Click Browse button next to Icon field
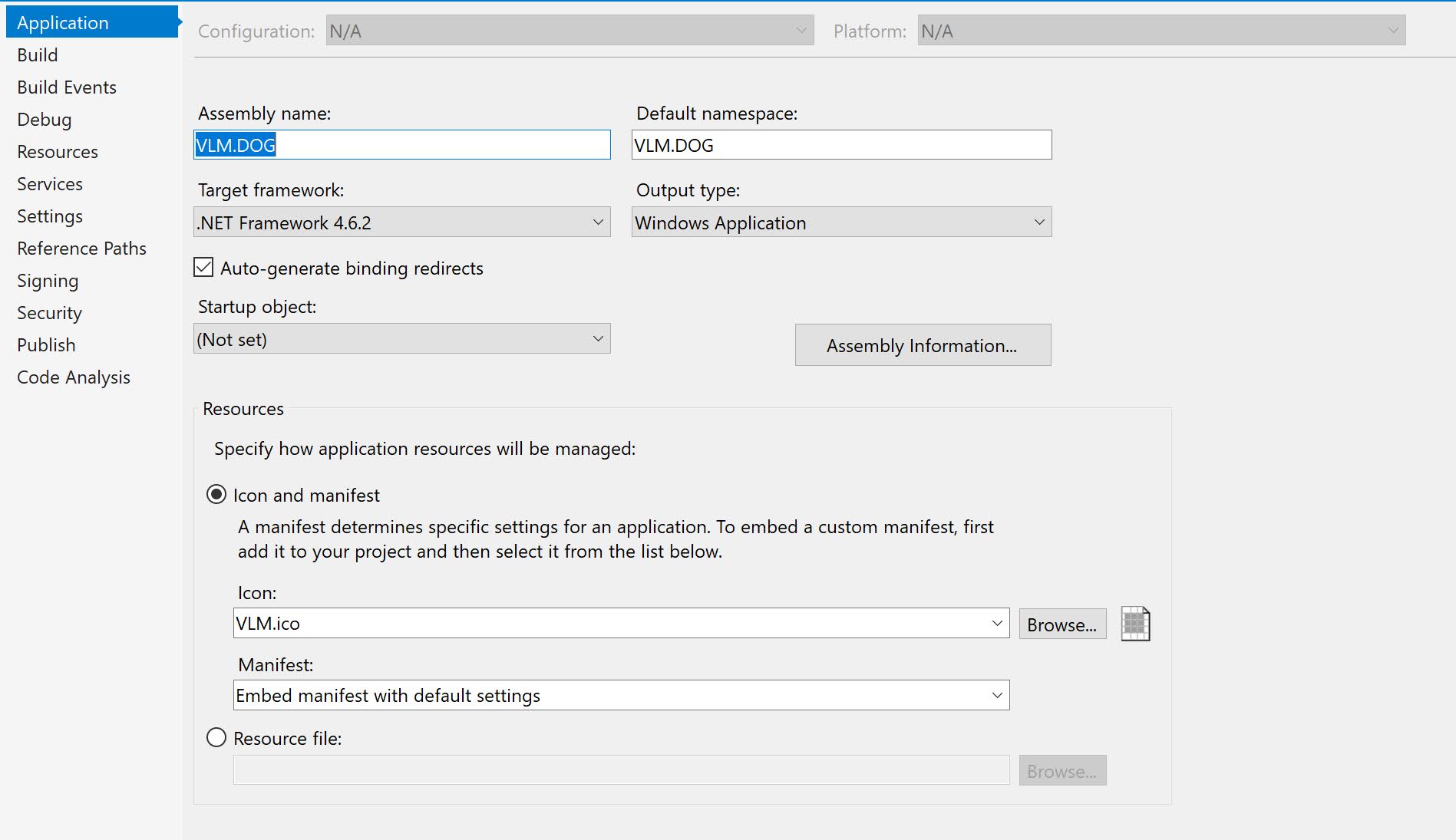Viewport: 1456px width, 840px height. 1062,624
